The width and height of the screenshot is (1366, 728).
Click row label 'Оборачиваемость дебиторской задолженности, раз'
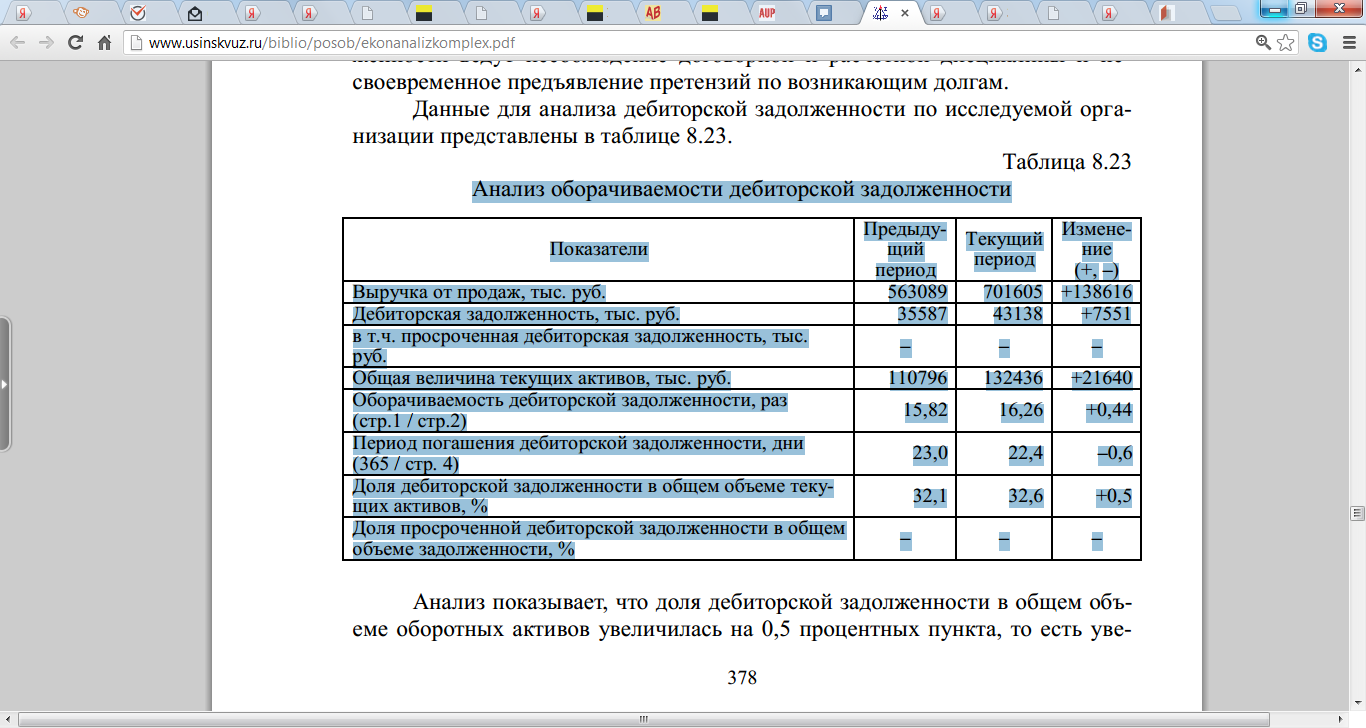[570, 411]
